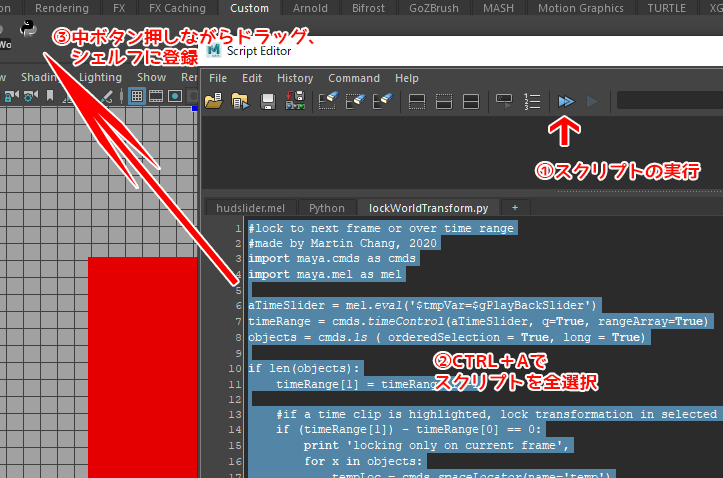Click the Load Script folder icon
This screenshot has height=478, width=723.
tap(213, 101)
